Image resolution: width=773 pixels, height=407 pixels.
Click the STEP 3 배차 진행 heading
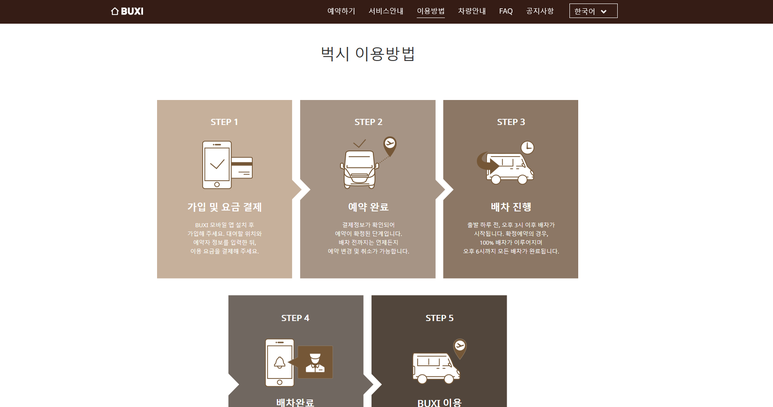[511, 207]
